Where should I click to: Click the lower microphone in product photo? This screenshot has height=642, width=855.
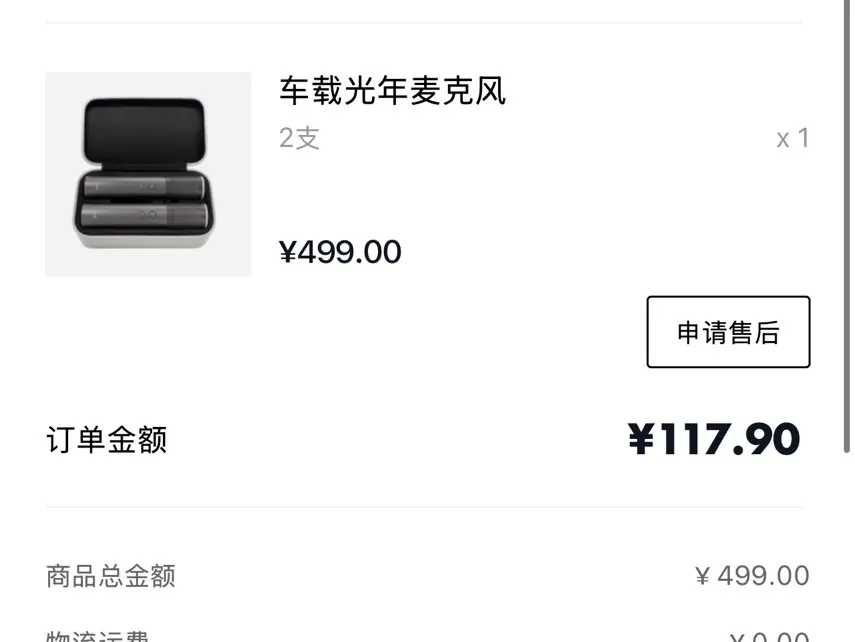click(144, 215)
